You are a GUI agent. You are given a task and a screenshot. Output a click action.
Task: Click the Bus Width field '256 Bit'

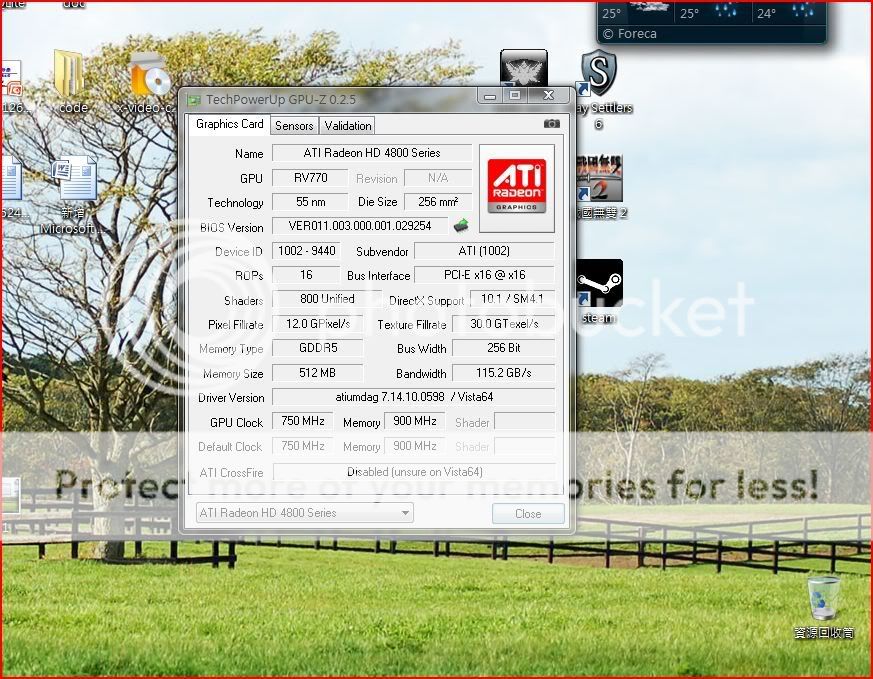504,348
